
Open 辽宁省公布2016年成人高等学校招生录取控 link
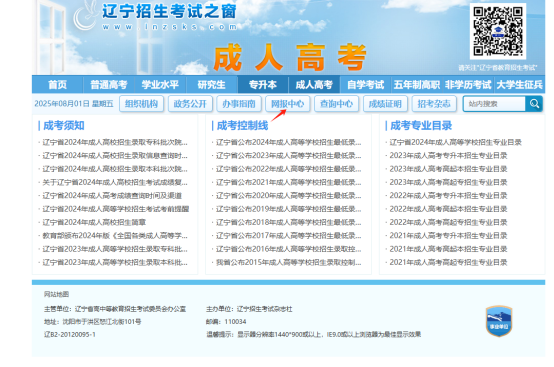point(289,249)
